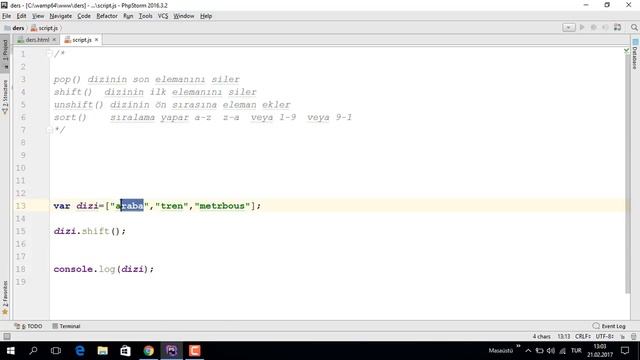Open the Windows Store taskbar icon
Screen dimensions: 640x360
[125, 351]
